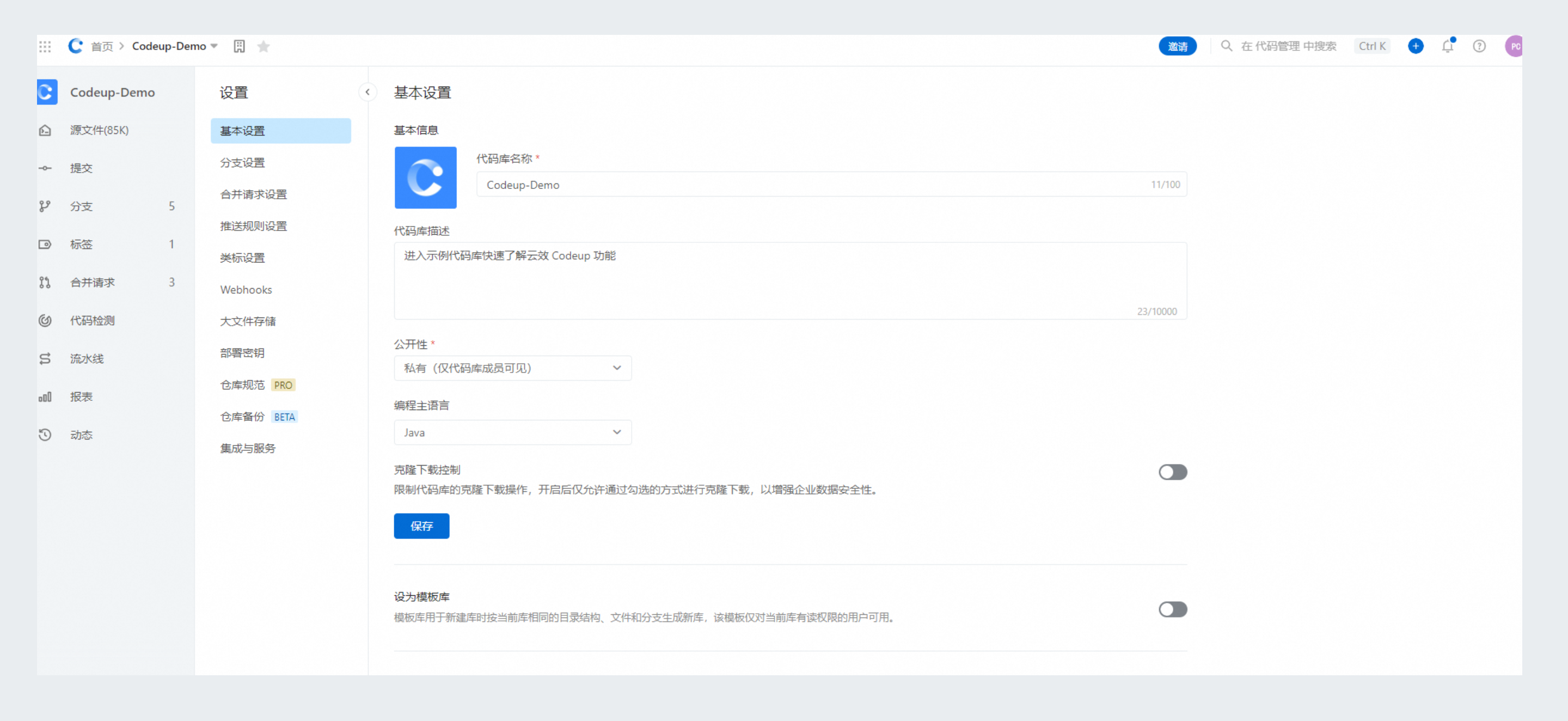The image size is (1568, 721).
Task: Click the Ctrl K shortcut badge
Action: (1372, 46)
